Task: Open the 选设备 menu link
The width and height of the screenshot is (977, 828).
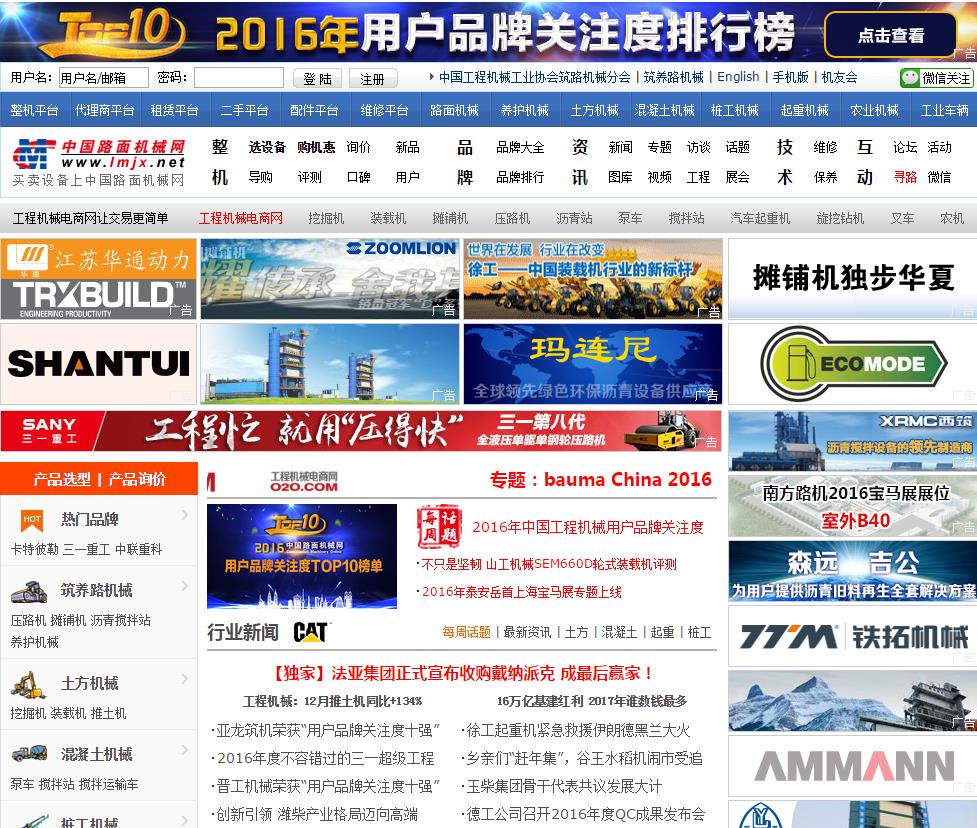Action: click(x=267, y=147)
